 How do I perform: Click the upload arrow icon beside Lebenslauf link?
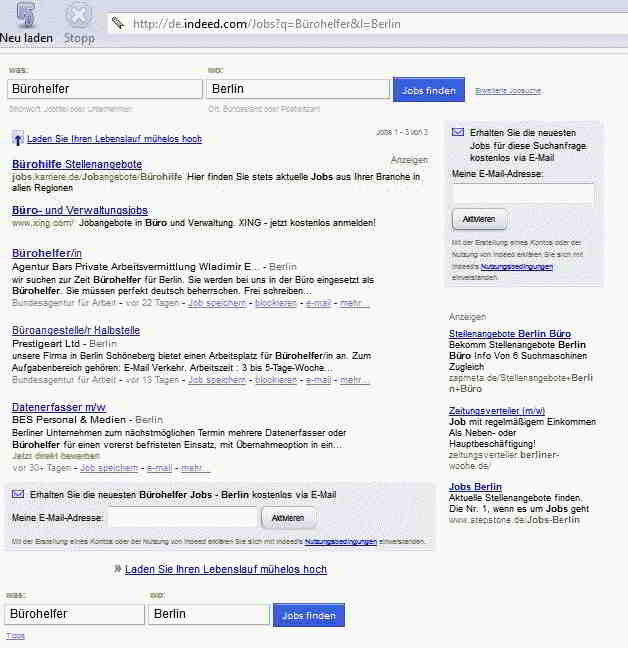(18, 139)
